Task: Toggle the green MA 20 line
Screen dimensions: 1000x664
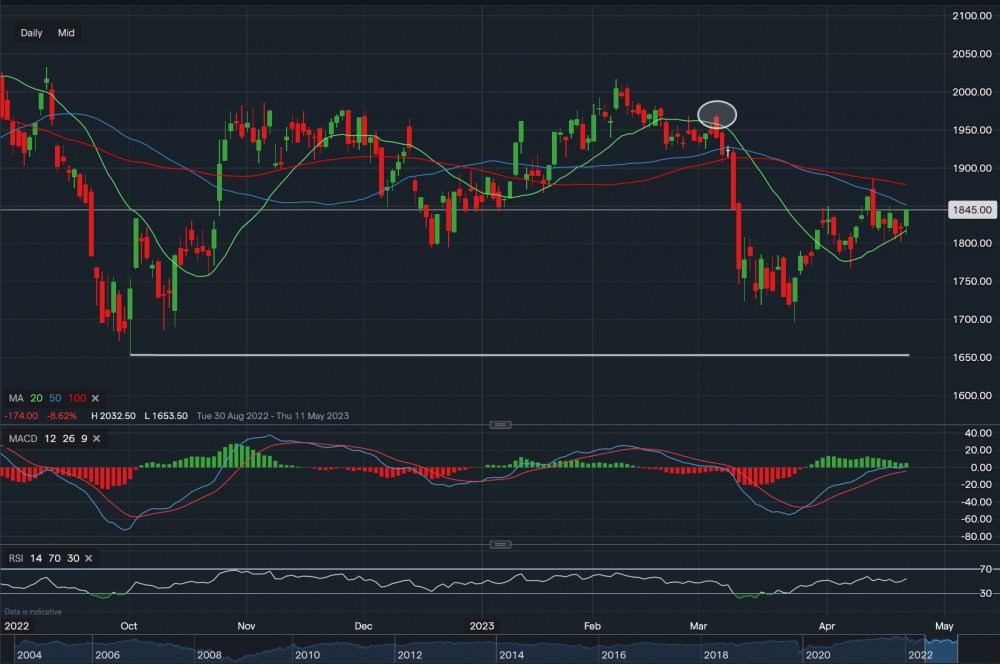Action: click(x=35, y=398)
